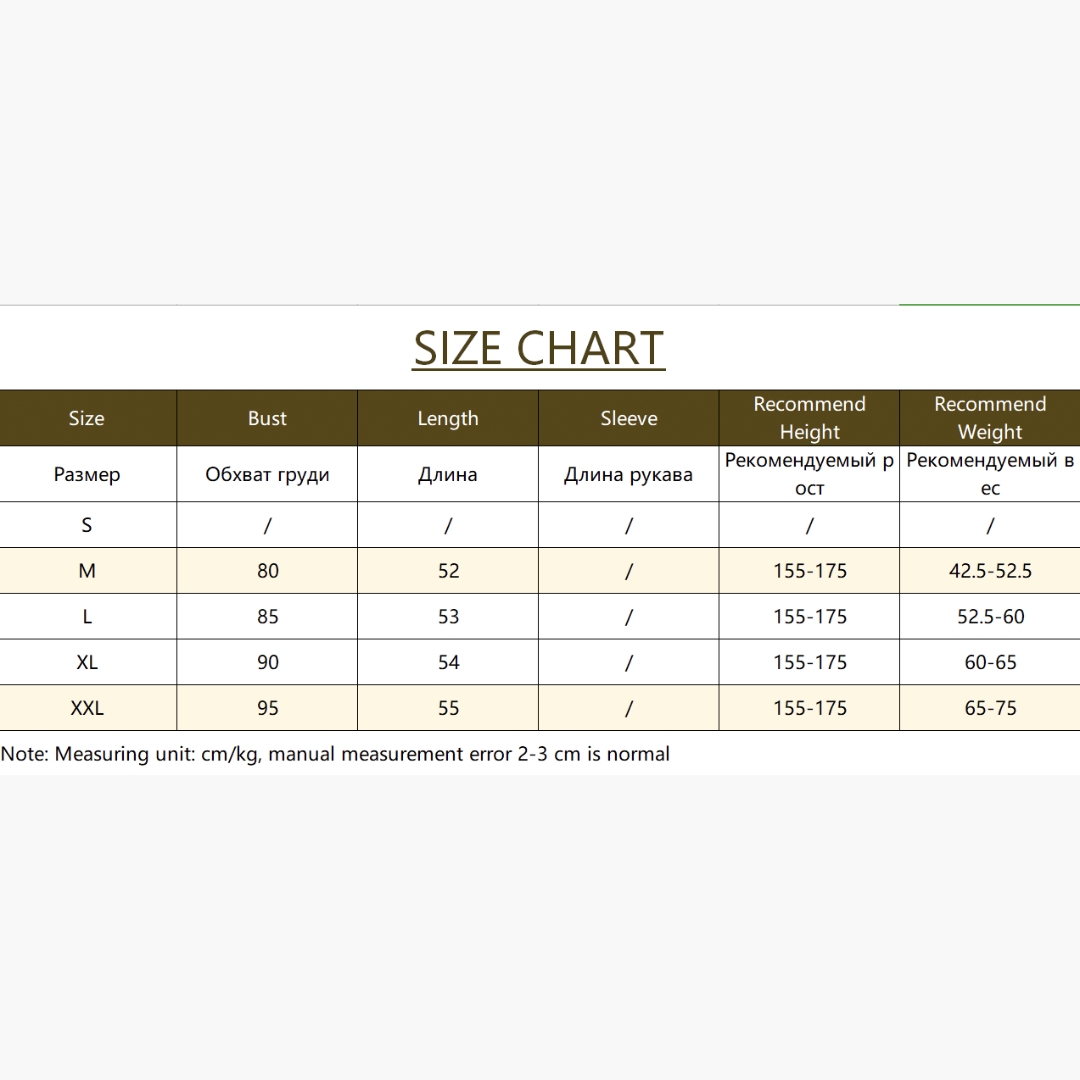Select the XL size label
The width and height of the screenshot is (1080, 1080).
point(87,662)
